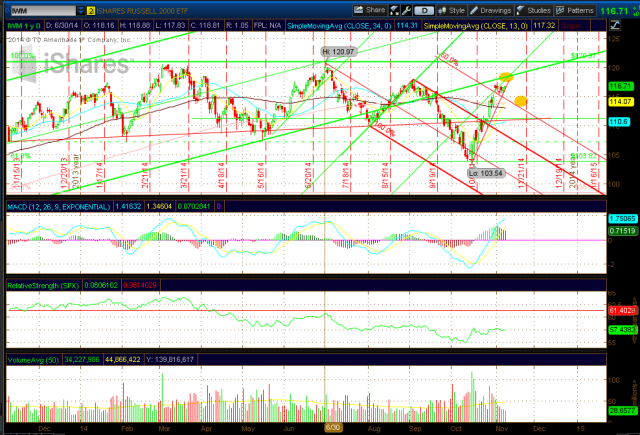This screenshot has width=640, height=435.
Task: Click the IWM 1 y D label
Action: click(24, 26)
